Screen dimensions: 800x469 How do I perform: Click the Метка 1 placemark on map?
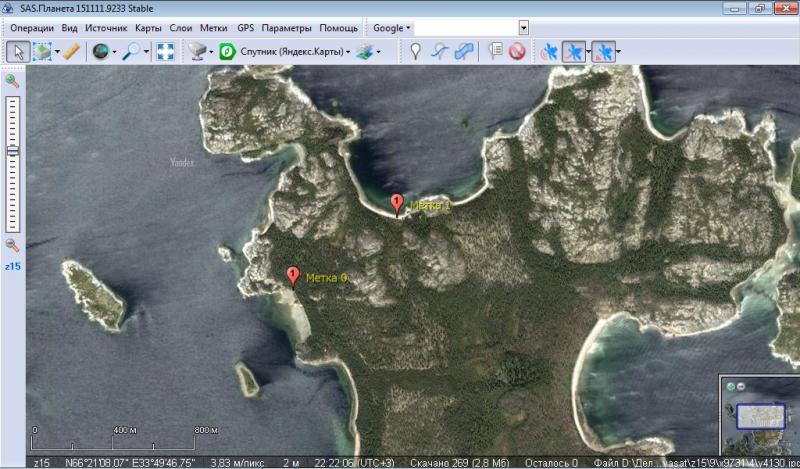click(x=397, y=204)
